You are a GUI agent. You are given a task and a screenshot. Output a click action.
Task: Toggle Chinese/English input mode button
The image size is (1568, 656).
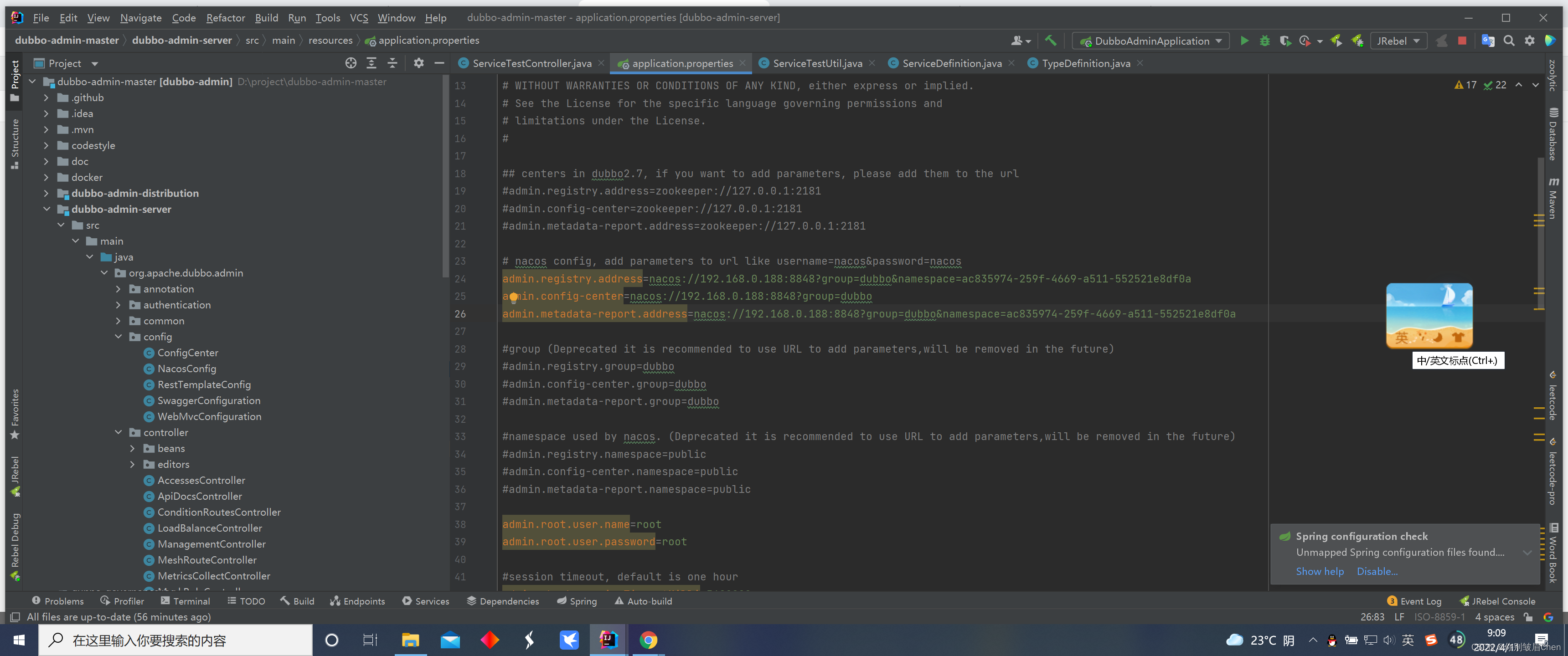coord(1409,640)
